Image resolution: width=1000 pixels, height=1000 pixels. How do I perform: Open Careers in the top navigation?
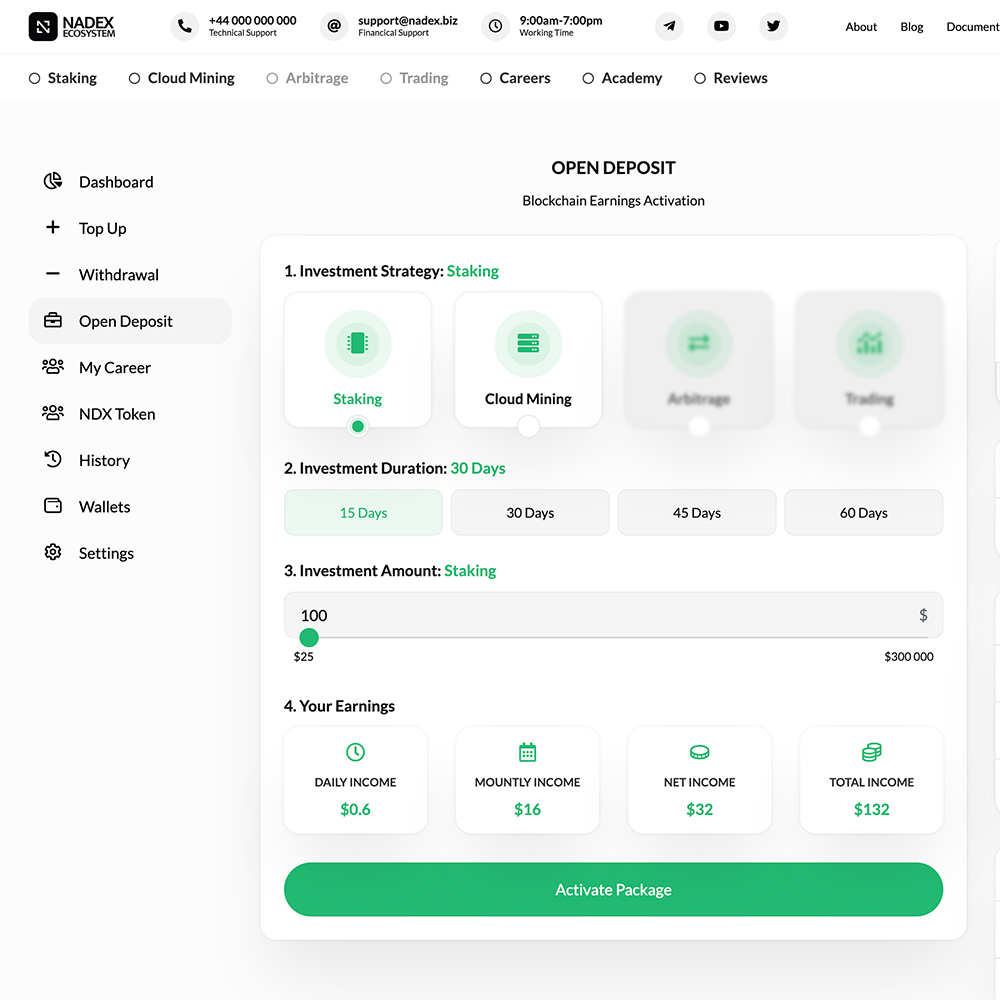515,78
